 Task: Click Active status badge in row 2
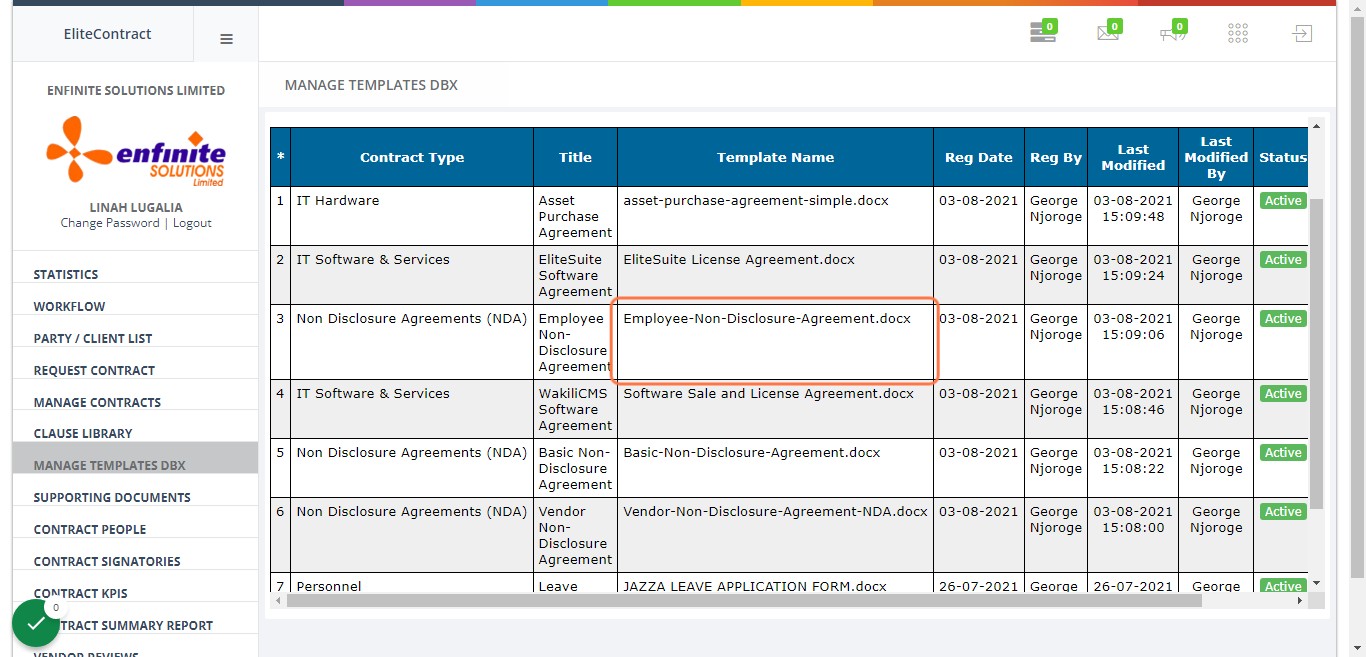pyautogui.click(x=1282, y=260)
